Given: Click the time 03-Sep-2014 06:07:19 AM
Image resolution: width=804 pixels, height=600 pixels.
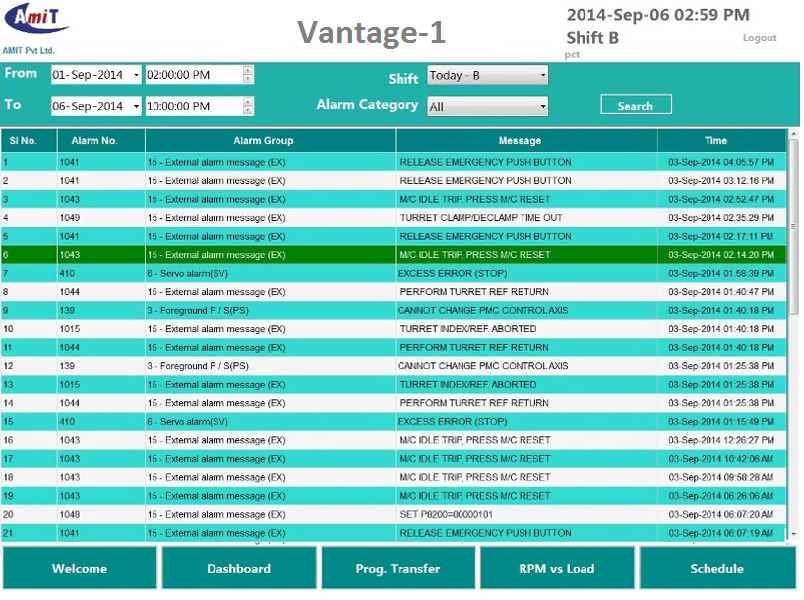Looking at the screenshot, I should tap(721, 533).
